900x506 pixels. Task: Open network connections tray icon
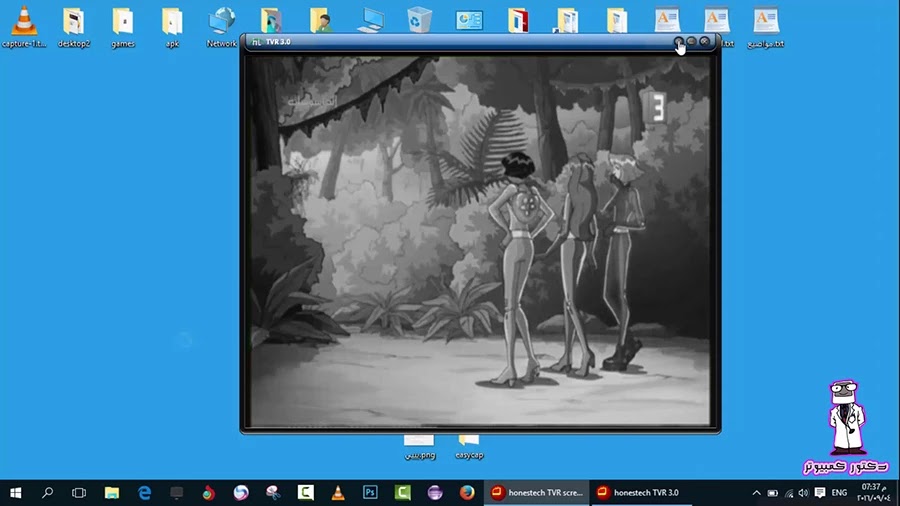[x=789, y=493]
